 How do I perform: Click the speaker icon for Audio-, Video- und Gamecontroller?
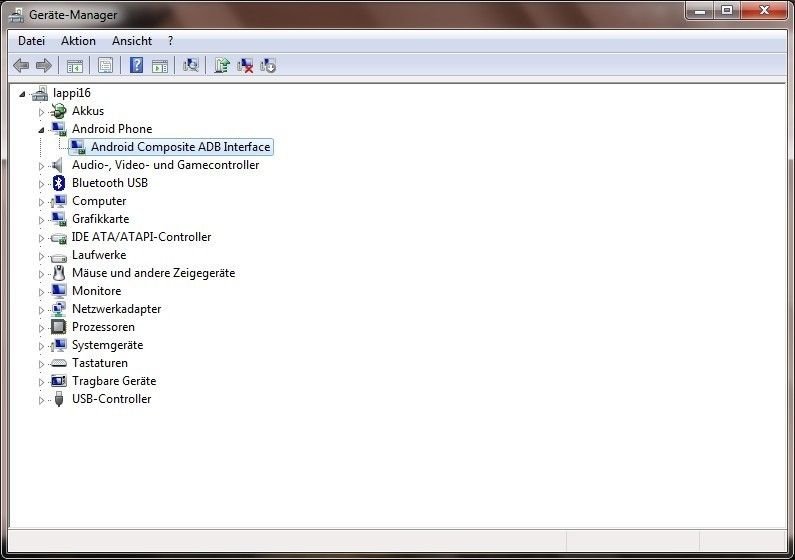tap(58, 165)
